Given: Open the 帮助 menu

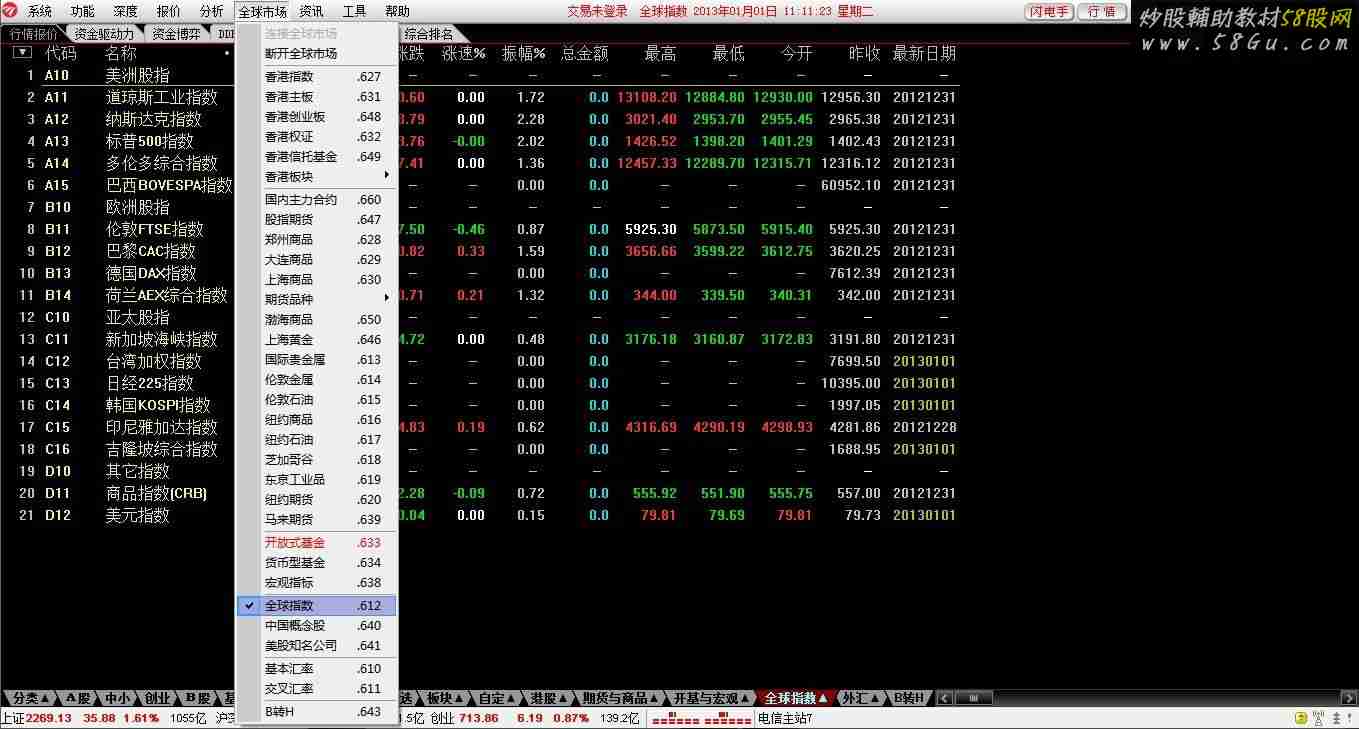Looking at the screenshot, I should 397,12.
